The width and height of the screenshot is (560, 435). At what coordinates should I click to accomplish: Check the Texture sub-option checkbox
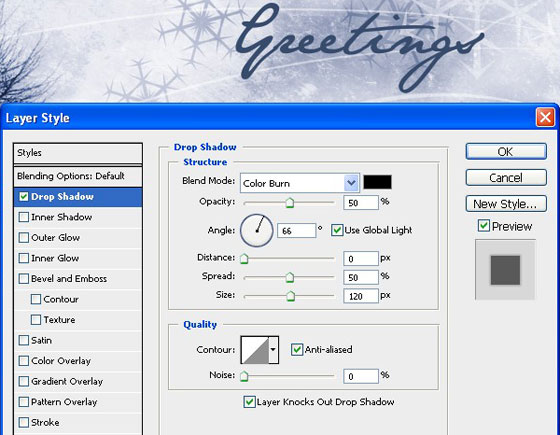pos(36,320)
